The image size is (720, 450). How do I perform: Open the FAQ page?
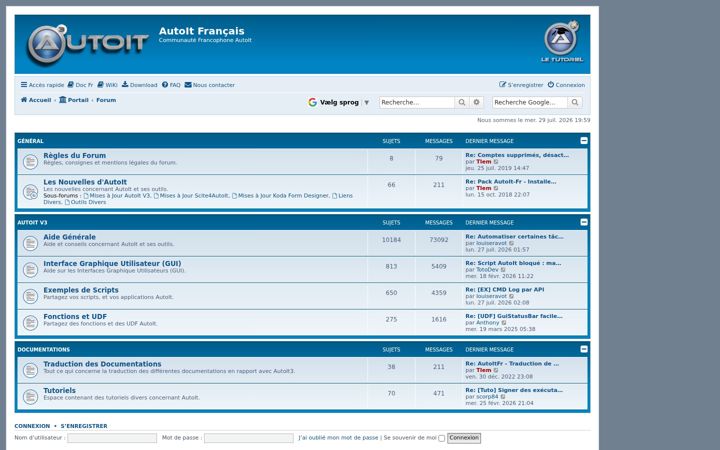tap(171, 85)
